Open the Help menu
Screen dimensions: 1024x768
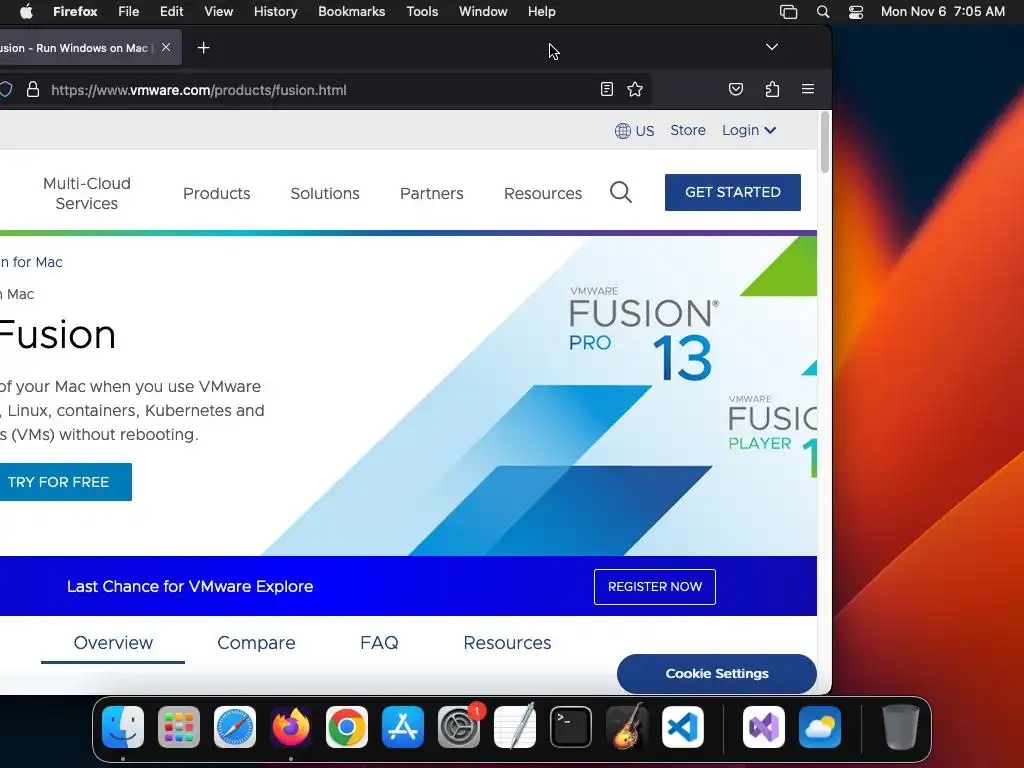pos(542,11)
